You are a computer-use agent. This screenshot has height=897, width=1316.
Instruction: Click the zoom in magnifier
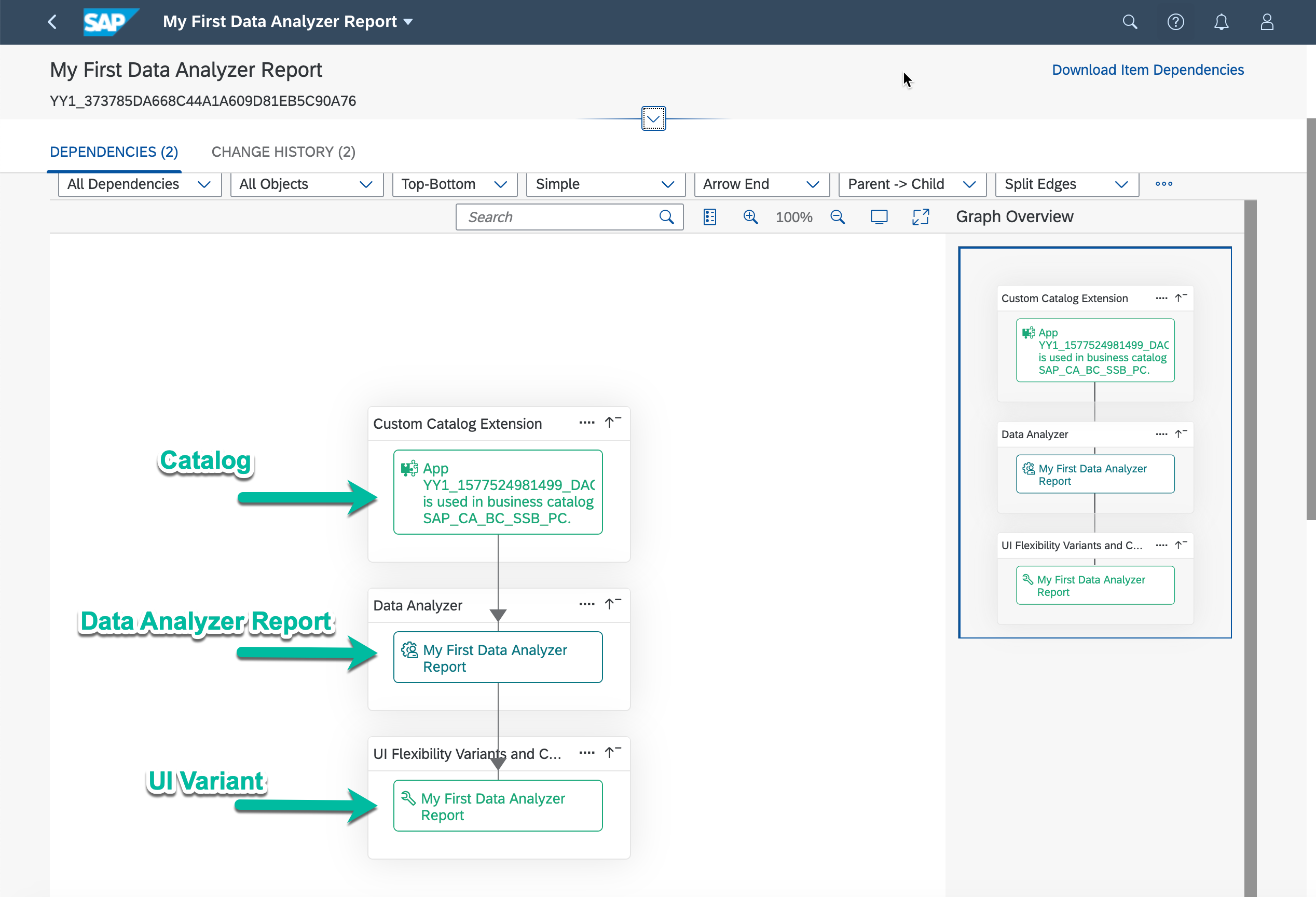click(750, 217)
